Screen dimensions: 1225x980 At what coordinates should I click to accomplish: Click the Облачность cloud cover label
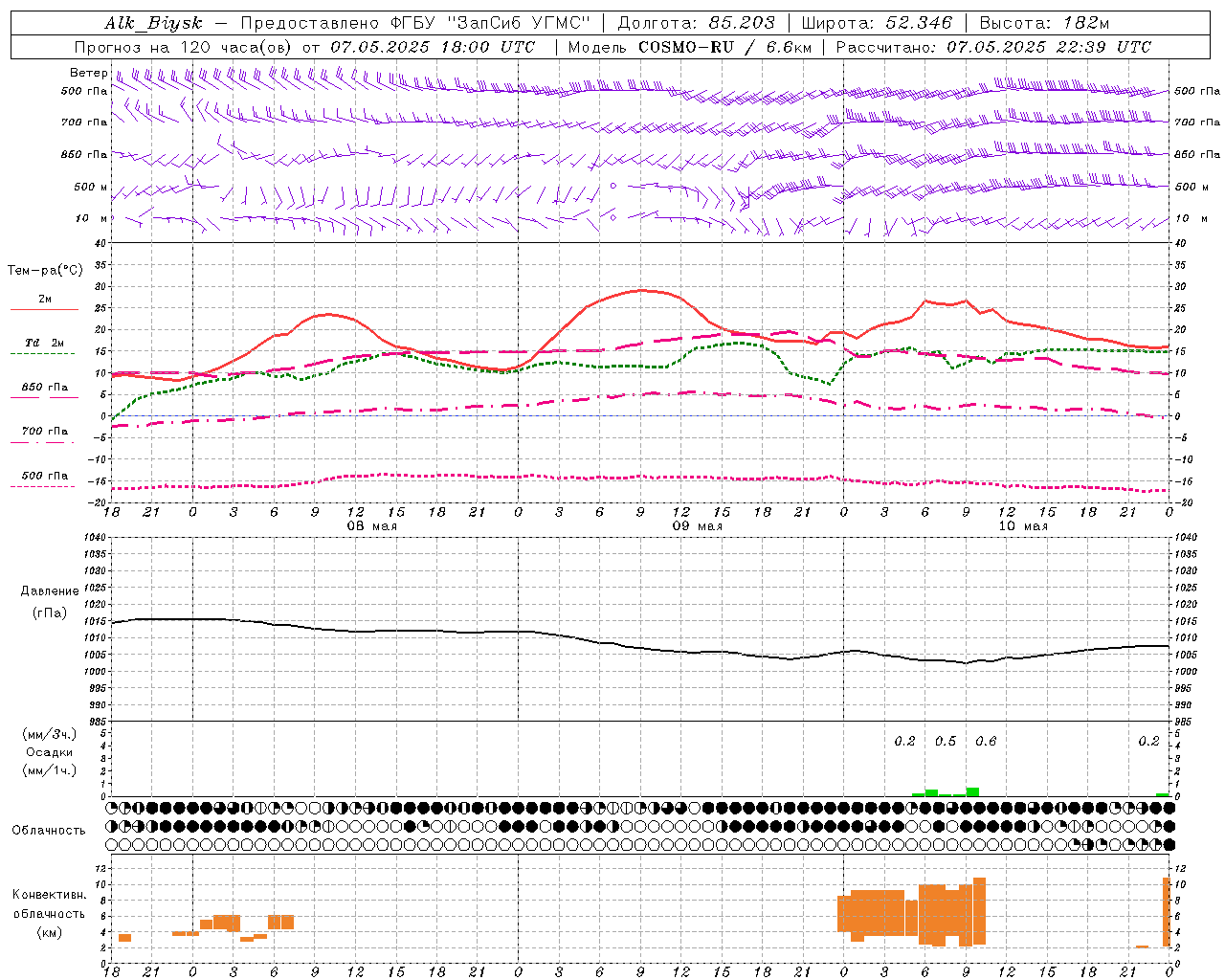[49, 830]
